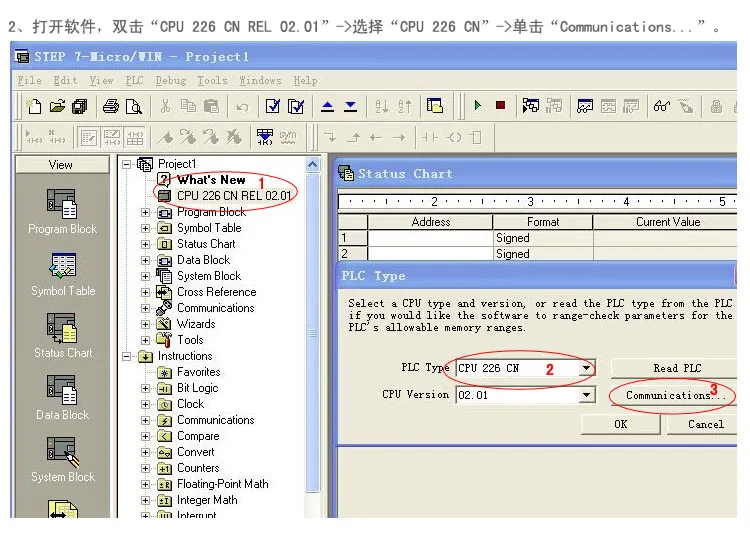This screenshot has width=750, height=542.
Task: Click Cancel in PLC Type dialog
Action: [x=702, y=424]
